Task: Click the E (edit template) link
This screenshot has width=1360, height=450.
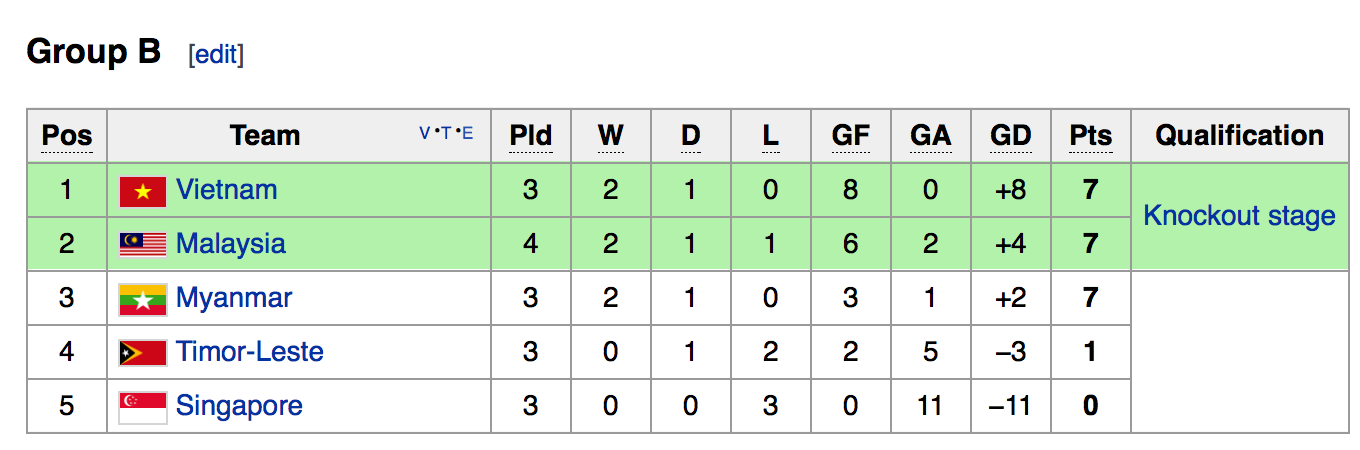Action: (467, 133)
